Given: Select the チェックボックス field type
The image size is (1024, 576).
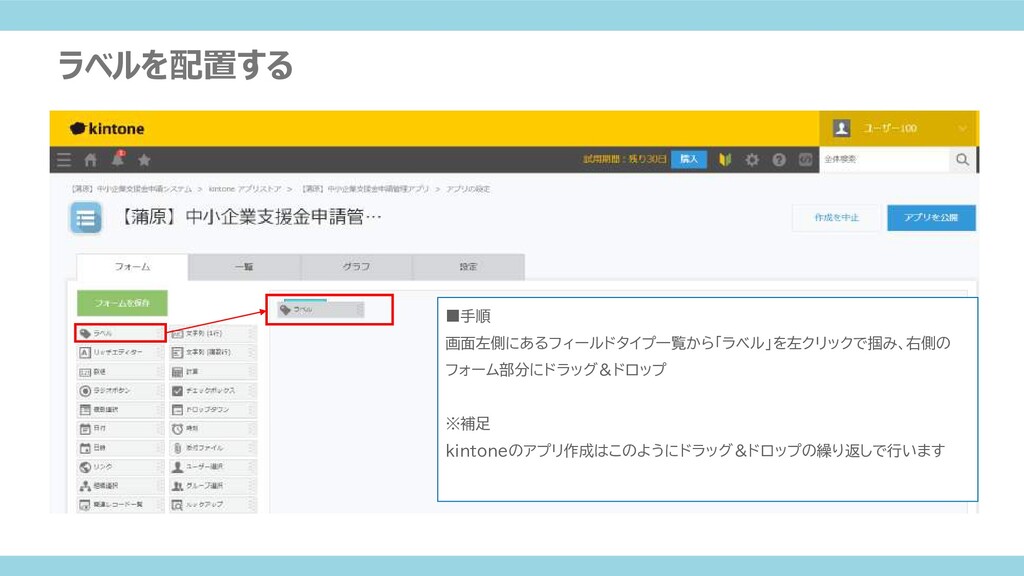Looking at the screenshot, I should [213, 391].
